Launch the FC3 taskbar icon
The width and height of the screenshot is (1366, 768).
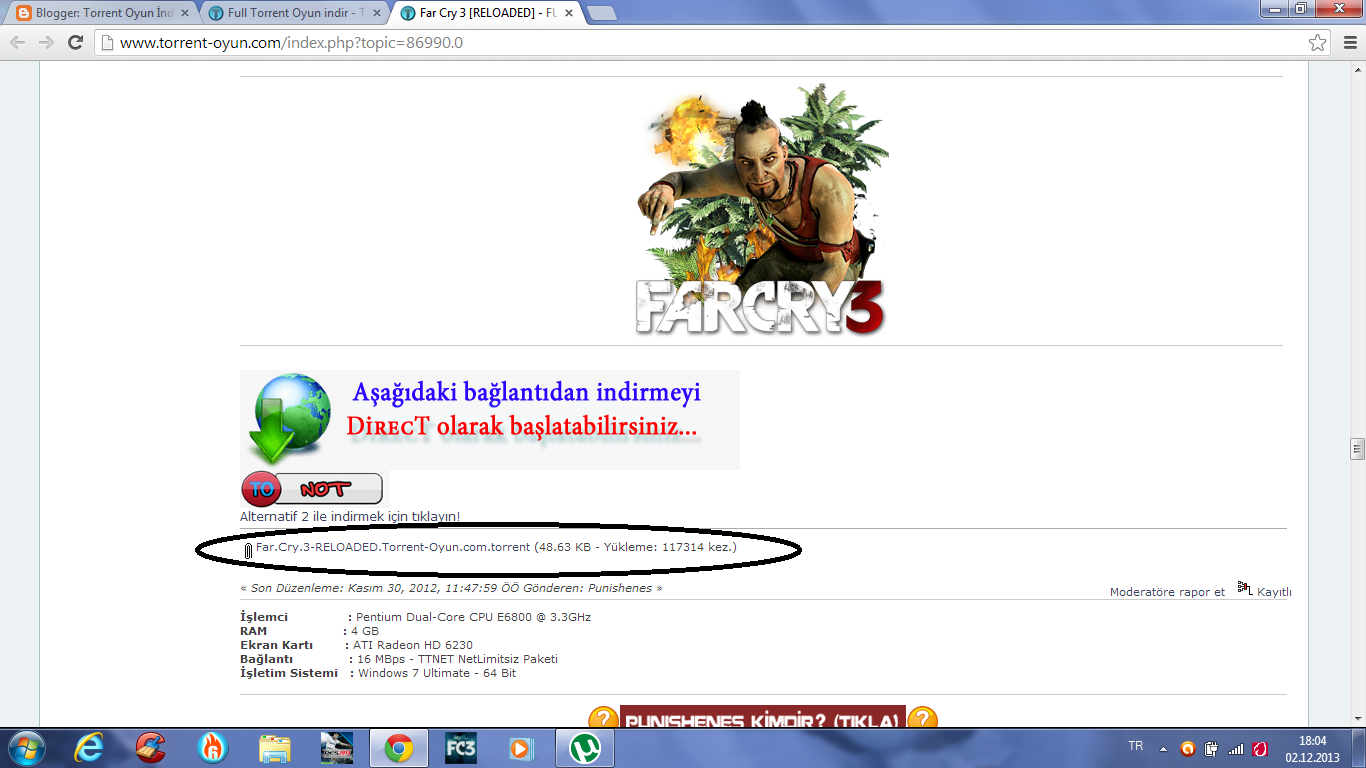coord(460,748)
